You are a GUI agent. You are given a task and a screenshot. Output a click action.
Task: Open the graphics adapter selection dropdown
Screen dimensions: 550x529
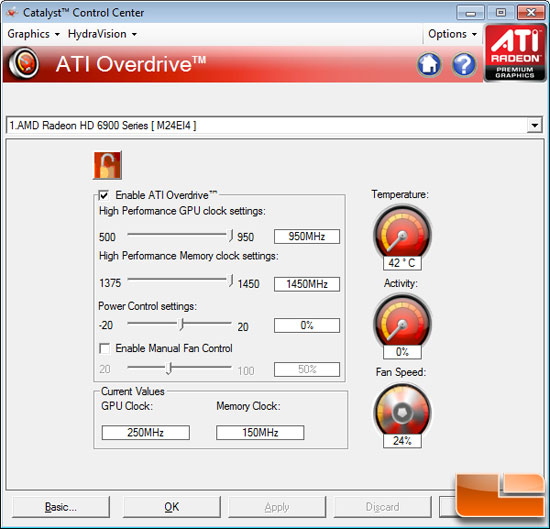point(534,125)
